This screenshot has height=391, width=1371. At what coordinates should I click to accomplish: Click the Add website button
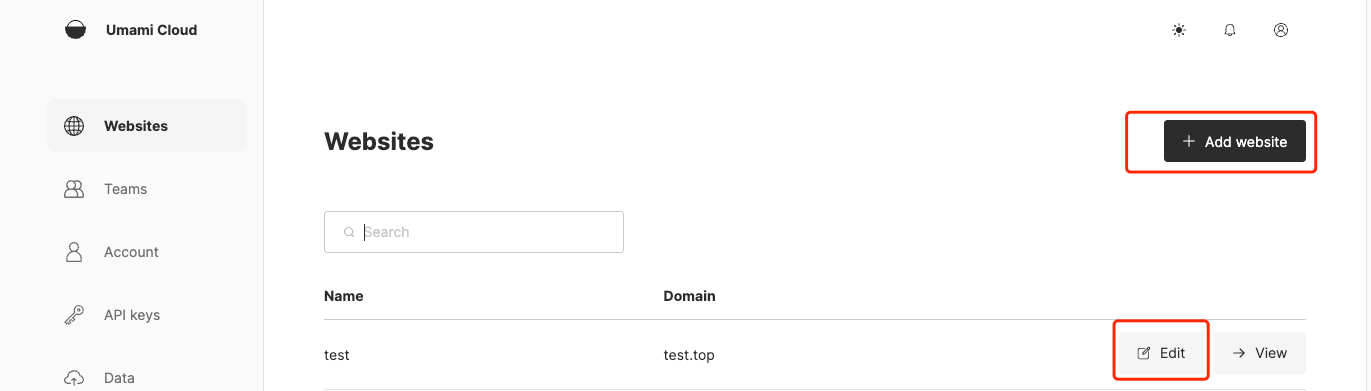tap(1235, 142)
